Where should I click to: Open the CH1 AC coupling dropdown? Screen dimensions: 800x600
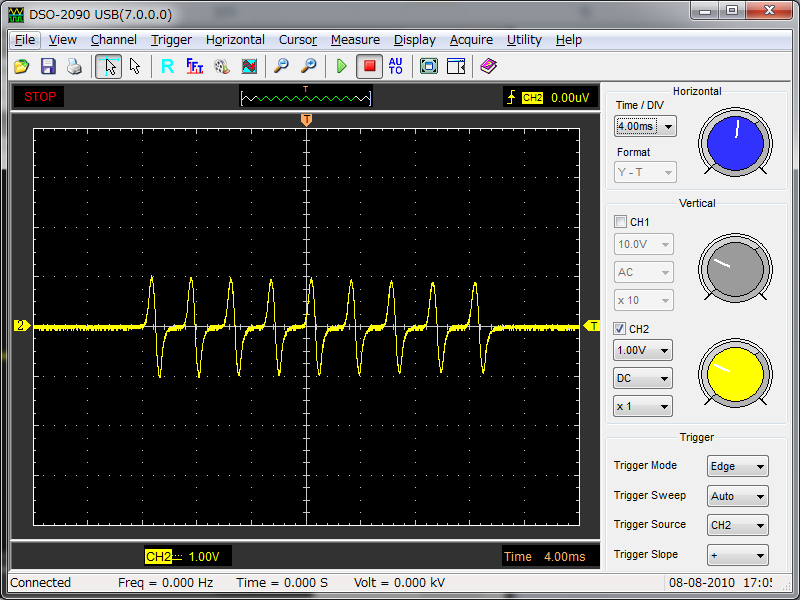pos(643,272)
